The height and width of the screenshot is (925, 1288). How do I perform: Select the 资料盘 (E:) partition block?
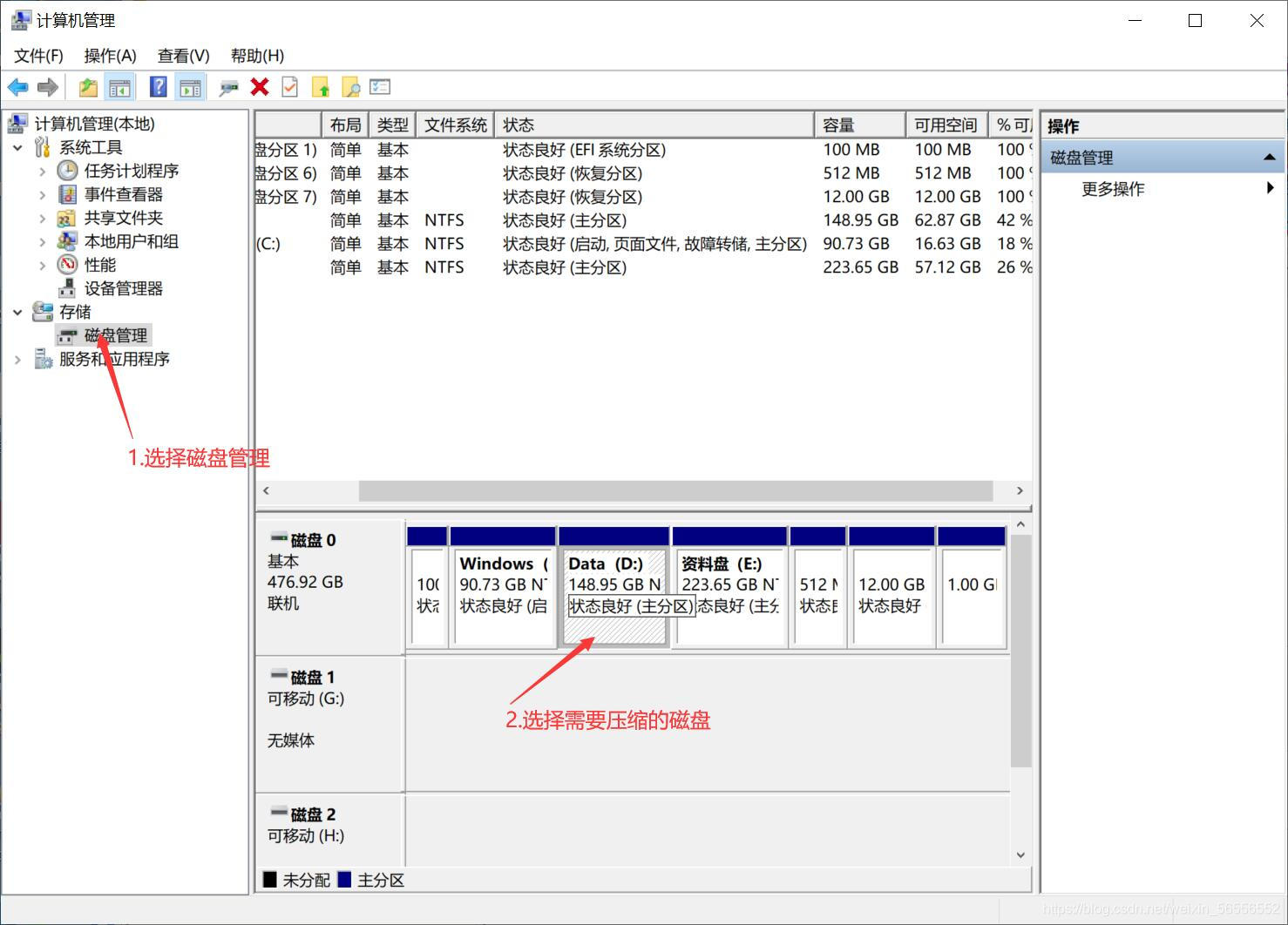click(730, 597)
